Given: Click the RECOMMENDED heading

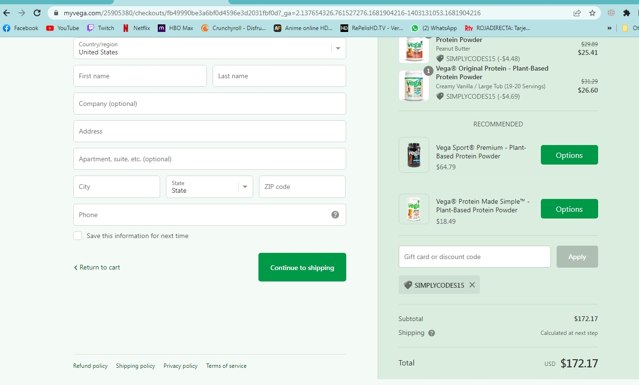Looking at the screenshot, I should (x=498, y=124).
